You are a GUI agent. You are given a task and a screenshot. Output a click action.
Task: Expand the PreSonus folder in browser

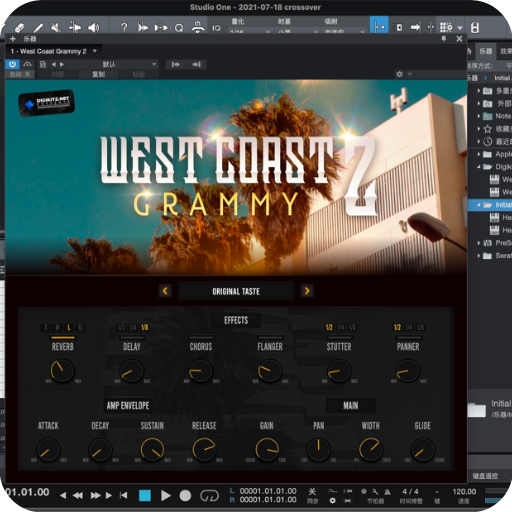click(x=479, y=243)
